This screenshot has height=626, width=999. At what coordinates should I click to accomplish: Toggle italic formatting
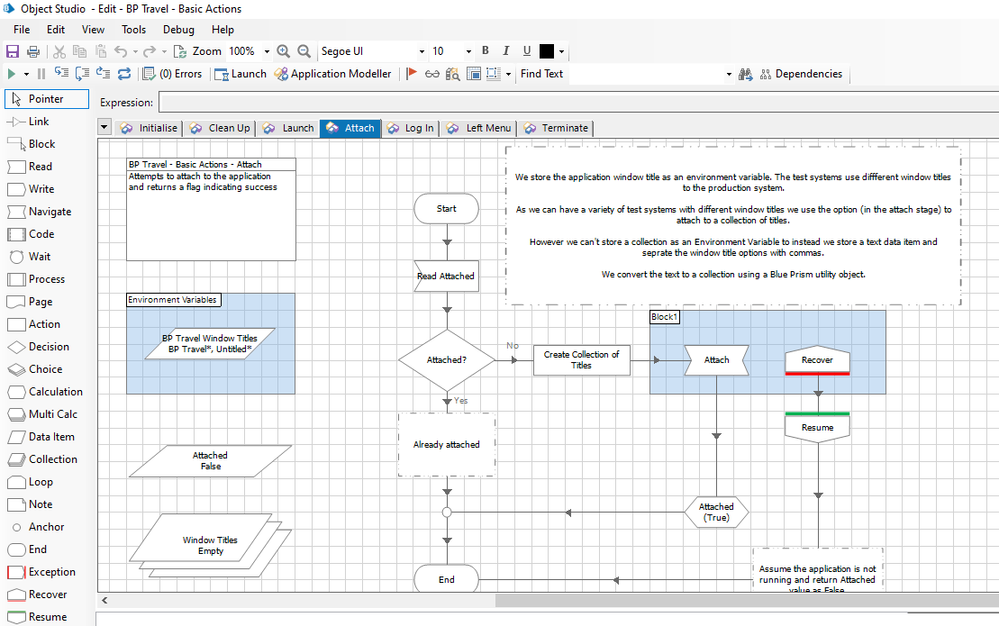click(x=506, y=51)
